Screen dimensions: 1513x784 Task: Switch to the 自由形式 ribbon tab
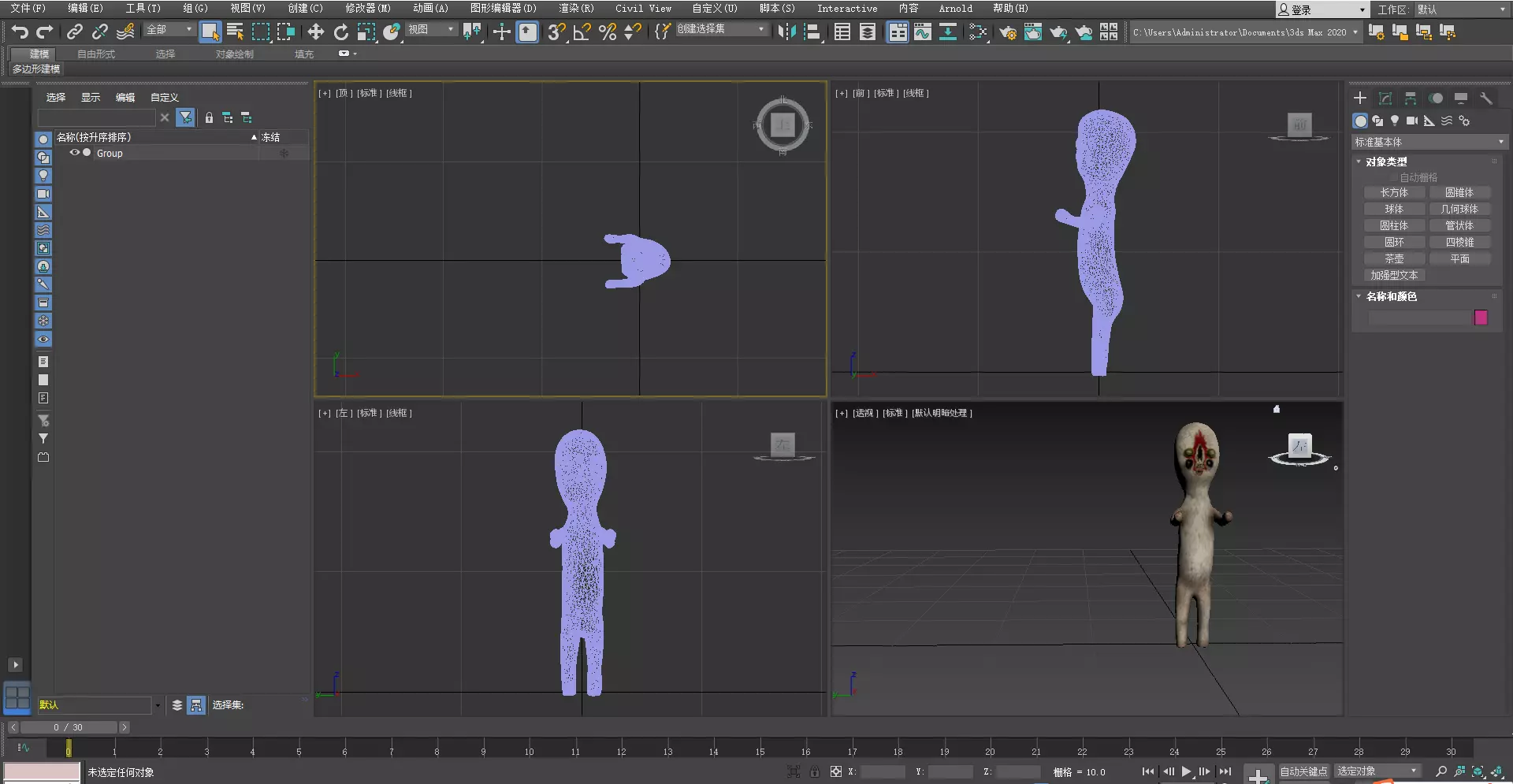coord(96,54)
